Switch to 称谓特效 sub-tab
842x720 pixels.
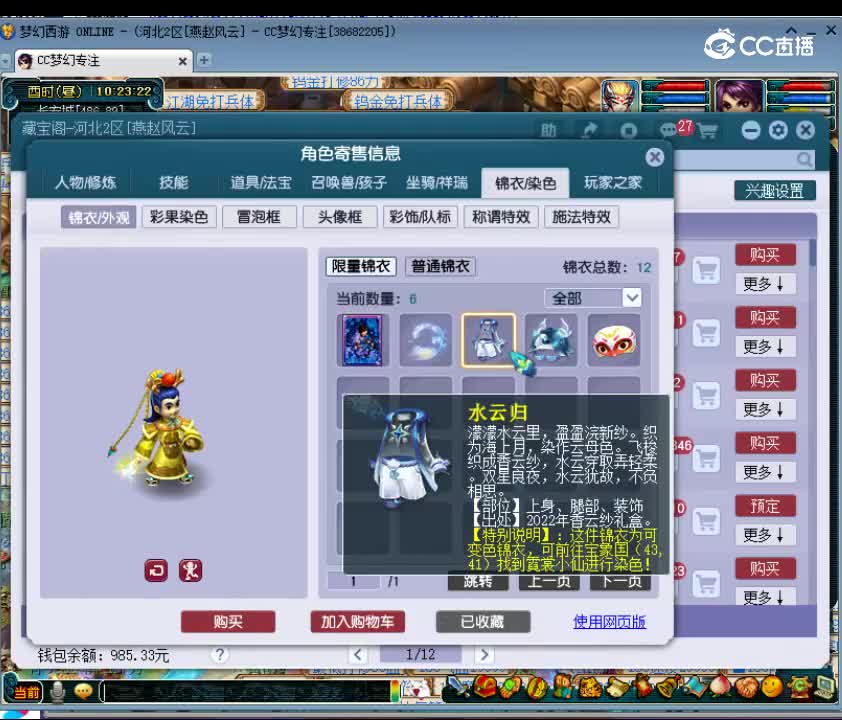(501, 217)
